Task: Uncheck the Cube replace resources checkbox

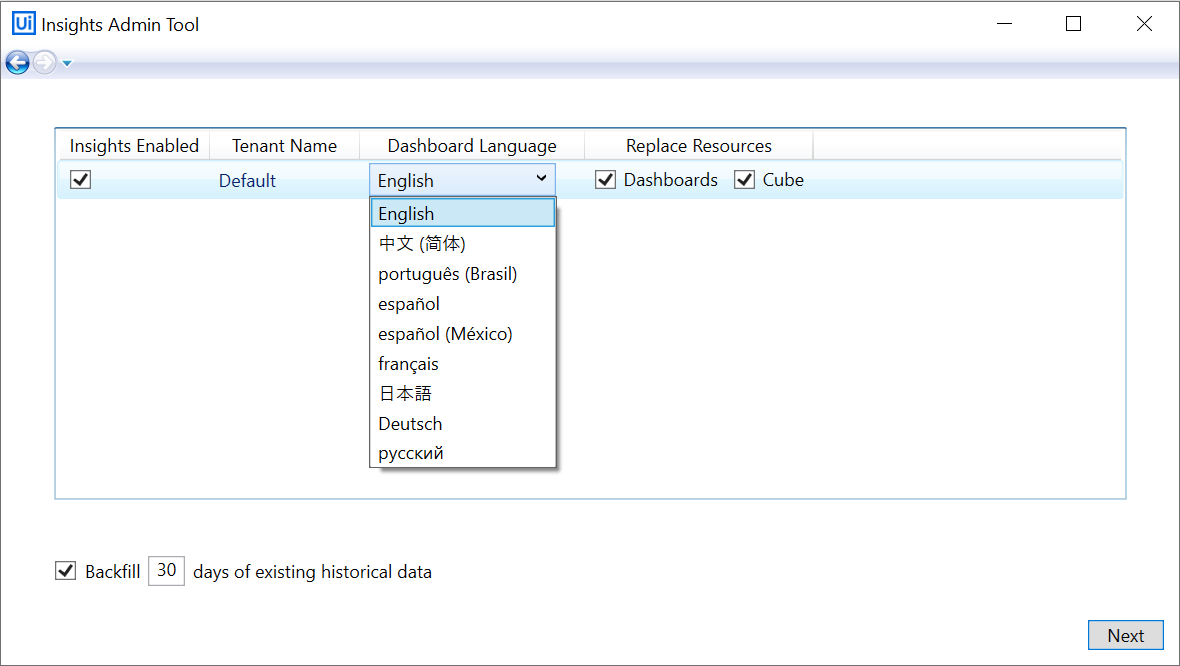Action: click(x=744, y=180)
